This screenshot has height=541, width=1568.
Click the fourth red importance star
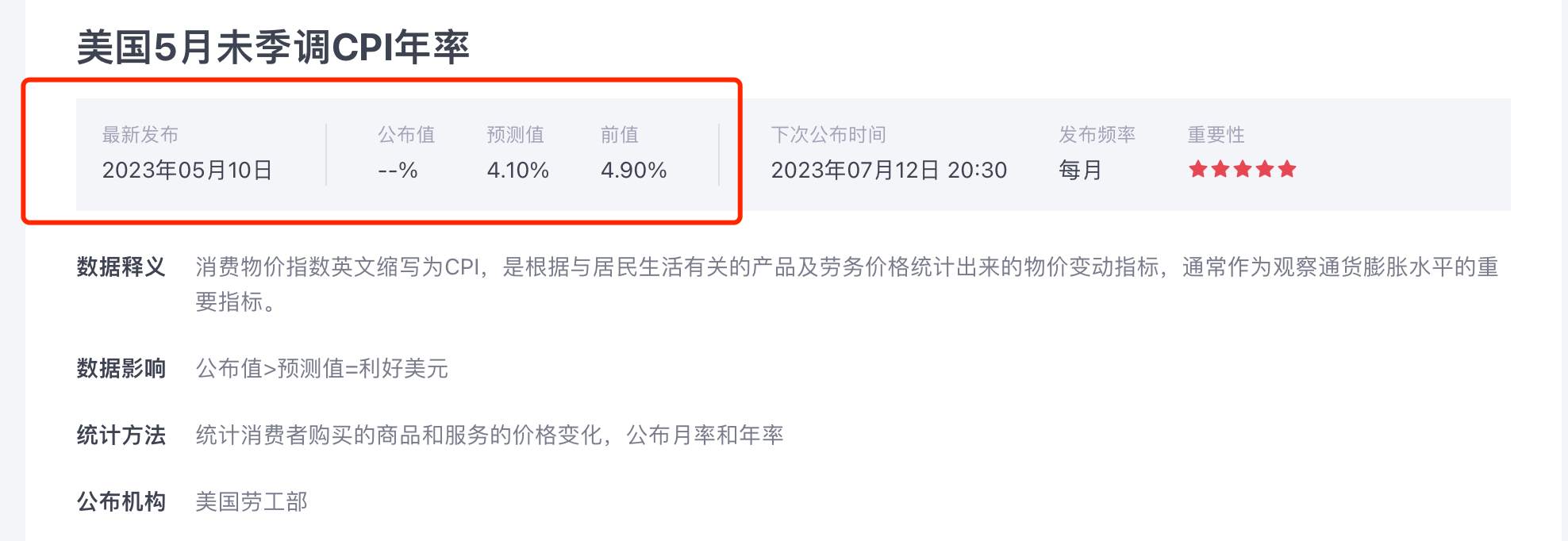tap(1265, 169)
